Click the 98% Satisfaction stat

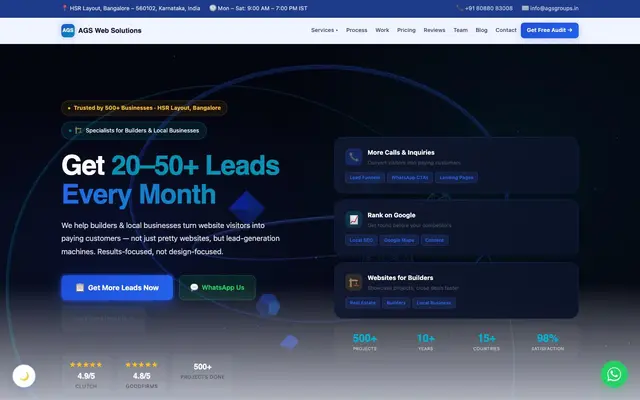pyautogui.click(x=547, y=342)
